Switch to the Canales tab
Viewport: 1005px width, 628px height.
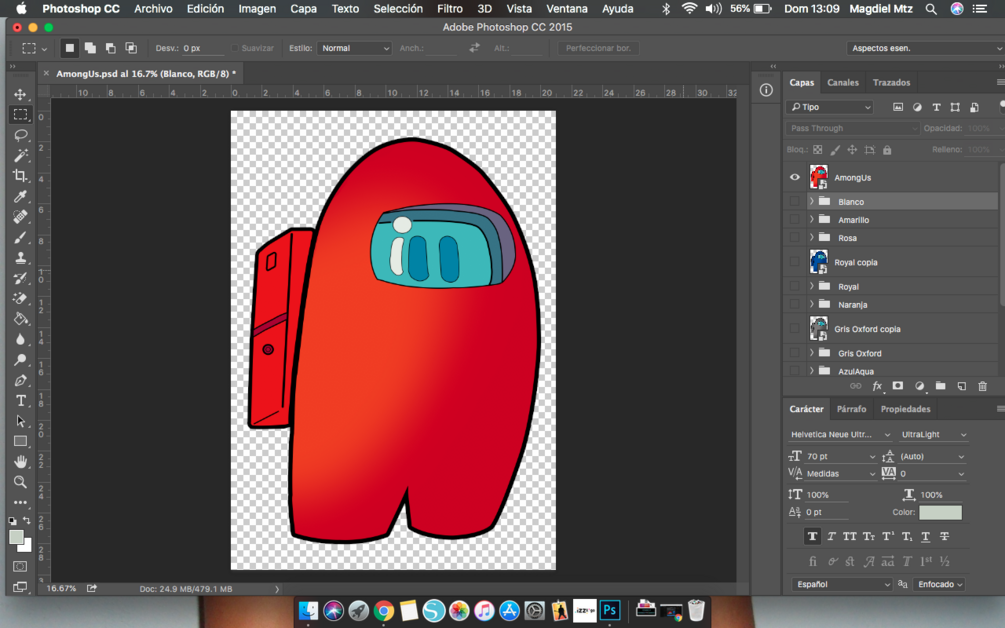[x=842, y=83]
